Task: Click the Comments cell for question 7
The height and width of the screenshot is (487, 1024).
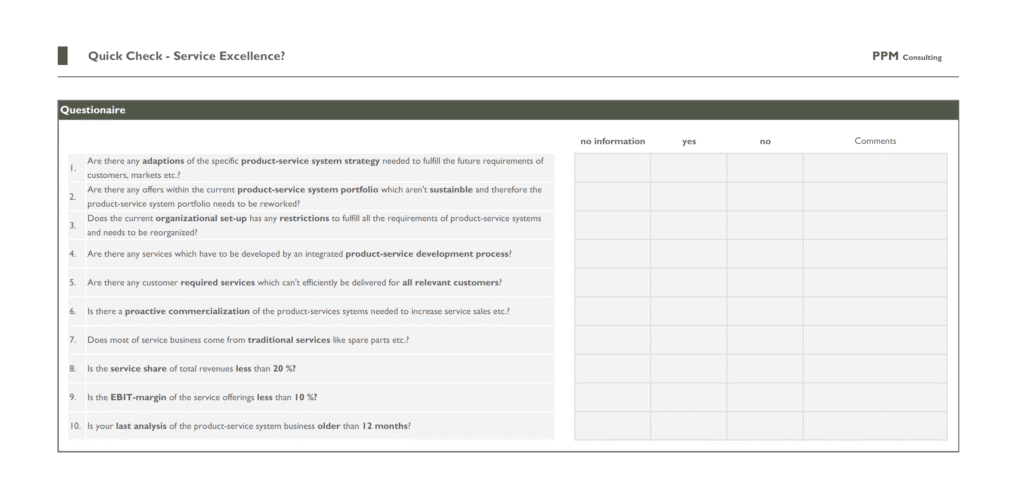Action: click(x=874, y=340)
